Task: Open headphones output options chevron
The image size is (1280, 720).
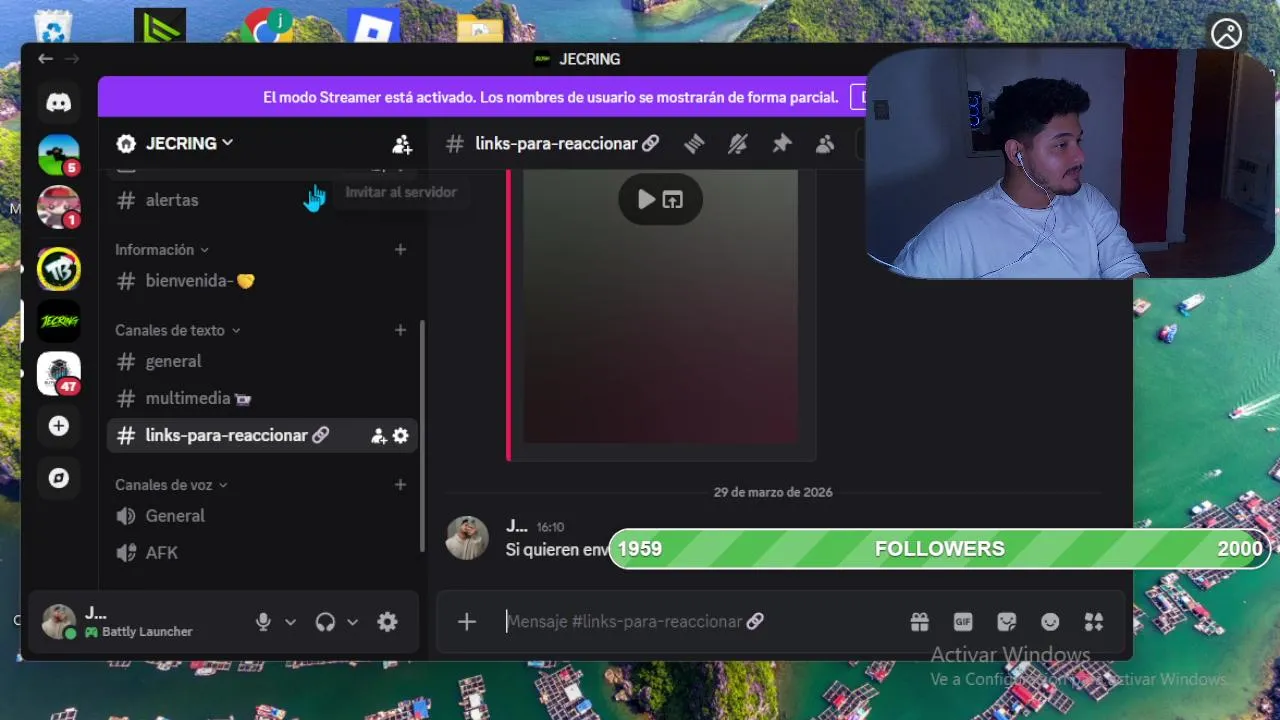Action: pyautogui.click(x=352, y=622)
